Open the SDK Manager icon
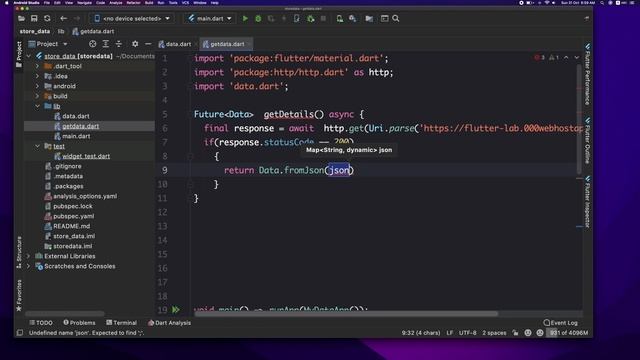Image resolution: width=640 pixels, height=360 pixels. (x=353, y=18)
